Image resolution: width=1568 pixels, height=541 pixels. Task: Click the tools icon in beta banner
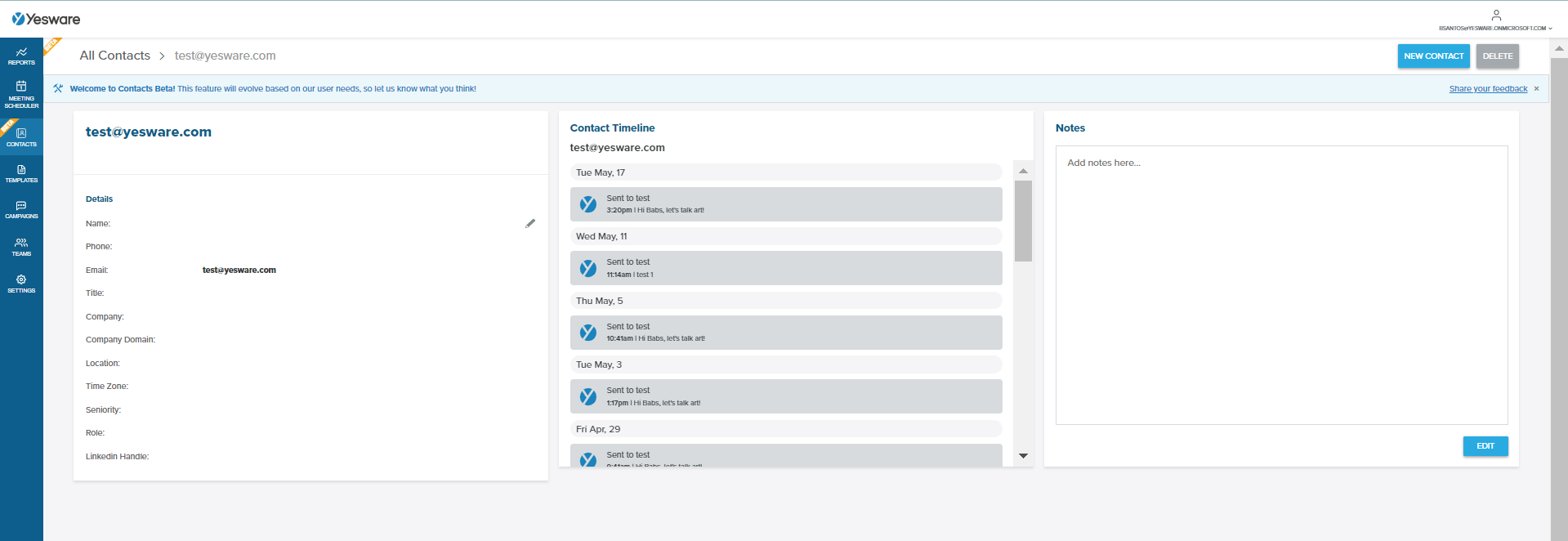58,88
